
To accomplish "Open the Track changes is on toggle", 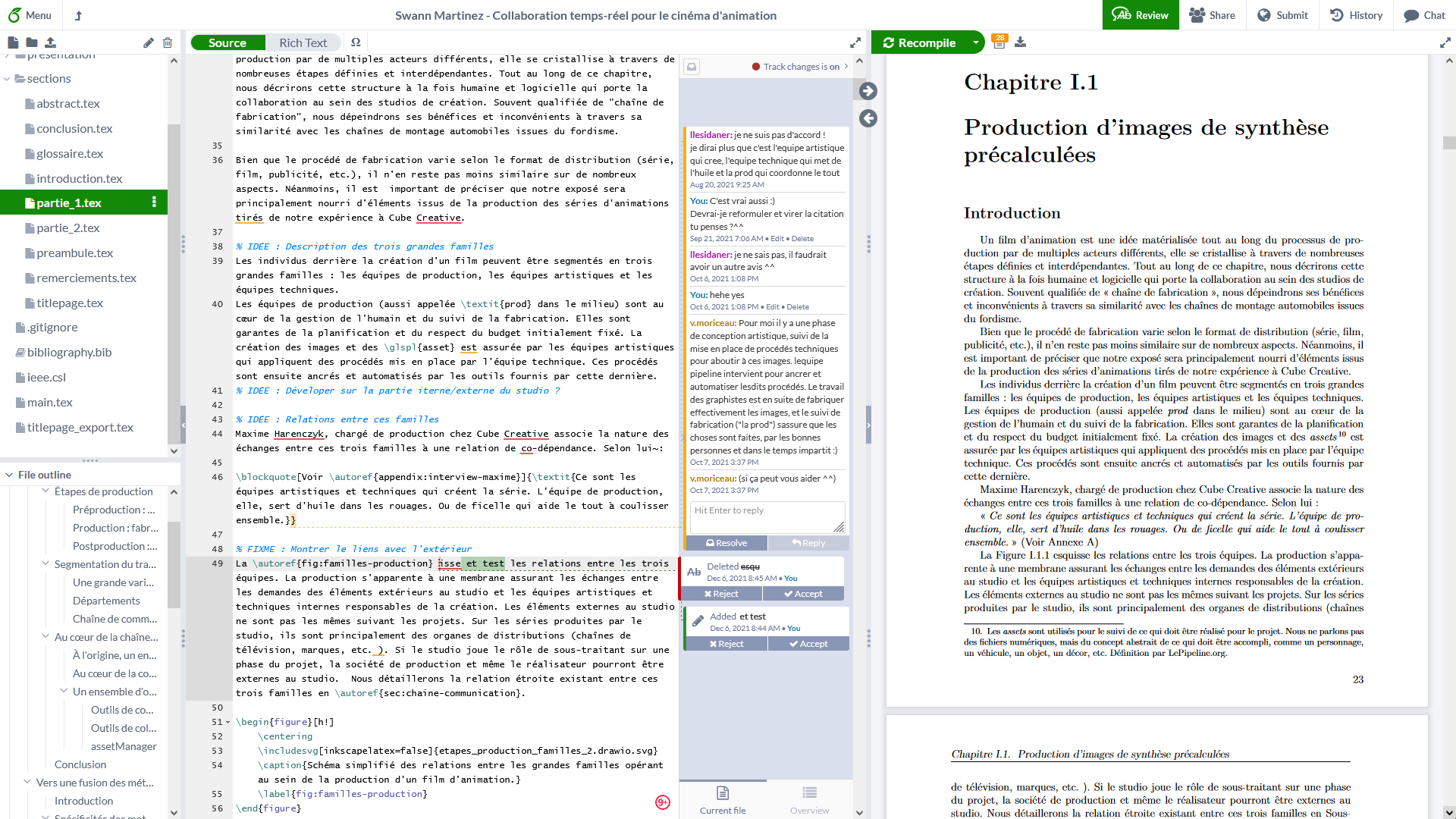I will (x=800, y=67).
